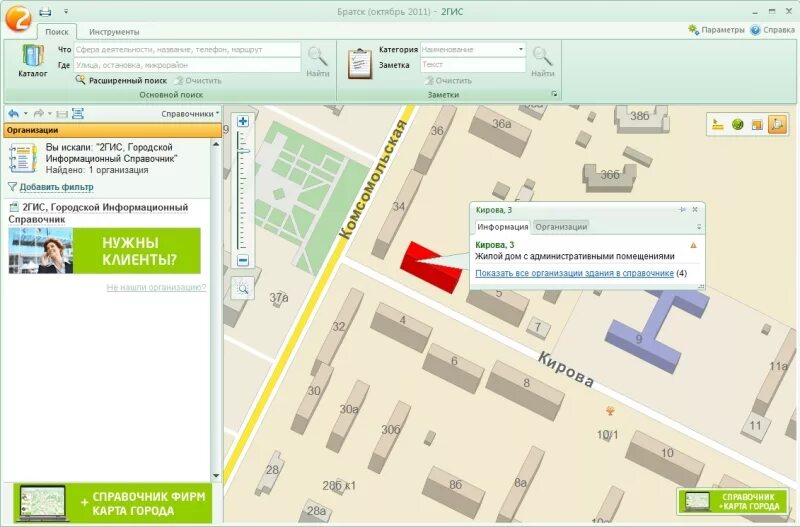Viewport: 800px width, 527px height.
Task: Click the Не нашли организацию? link
Action: coord(156,287)
